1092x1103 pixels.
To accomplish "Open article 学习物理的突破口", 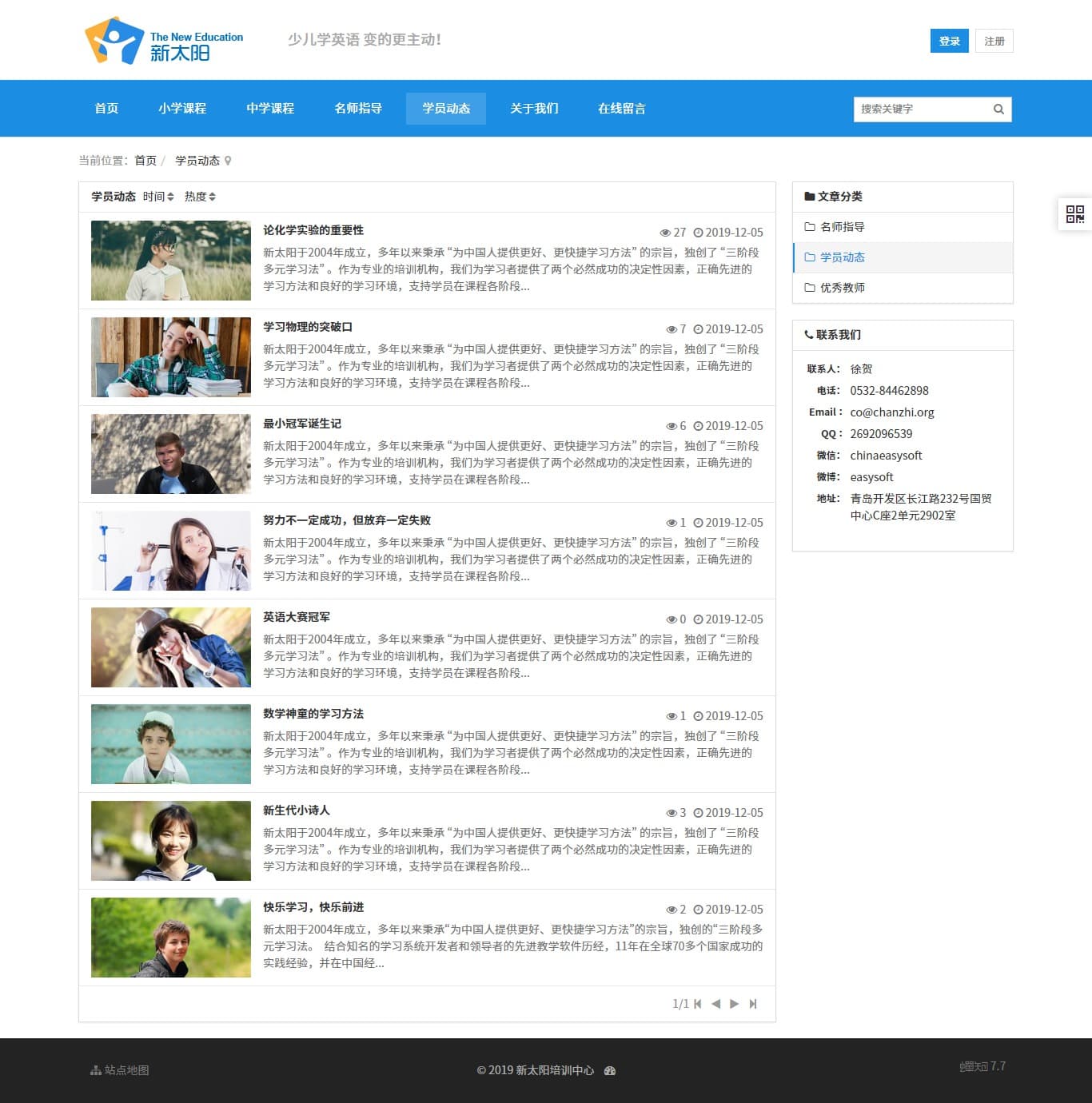I will click(x=308, y=327).
